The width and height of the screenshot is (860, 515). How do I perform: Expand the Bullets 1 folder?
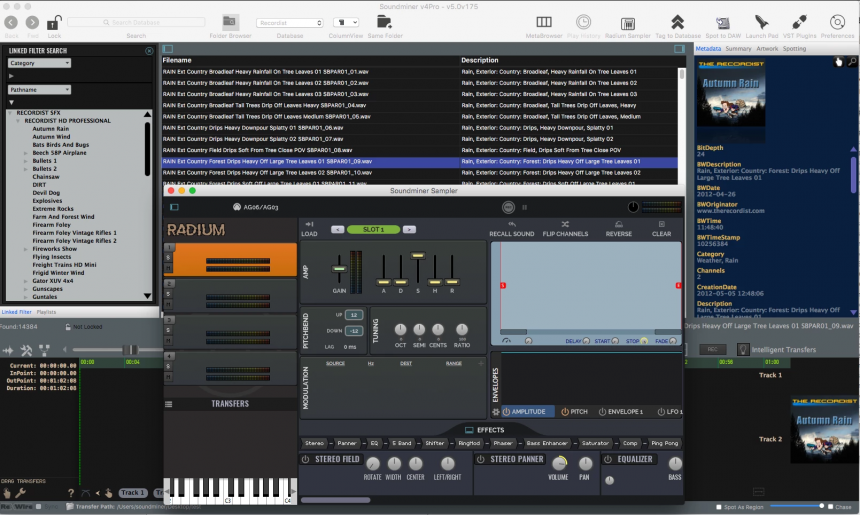tap(26, 161)
